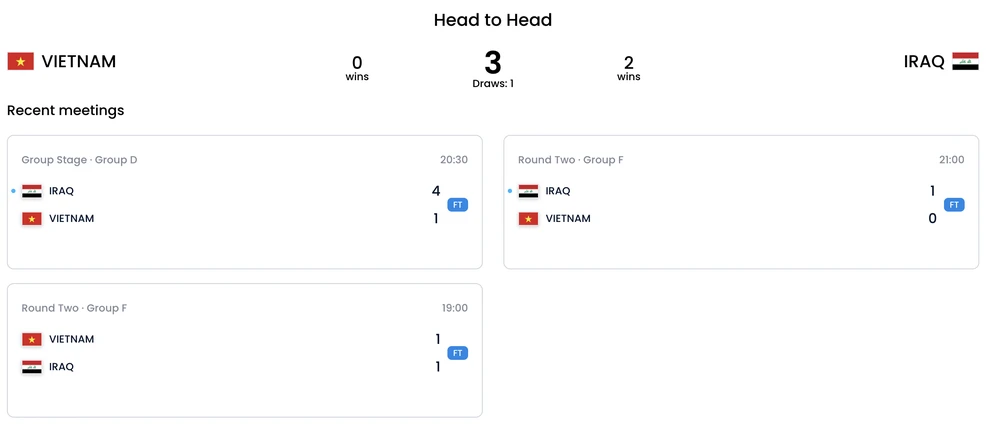Click the Vietnam flag in the header
Screen dimensions: 1000x437
(x=21, y=62)
